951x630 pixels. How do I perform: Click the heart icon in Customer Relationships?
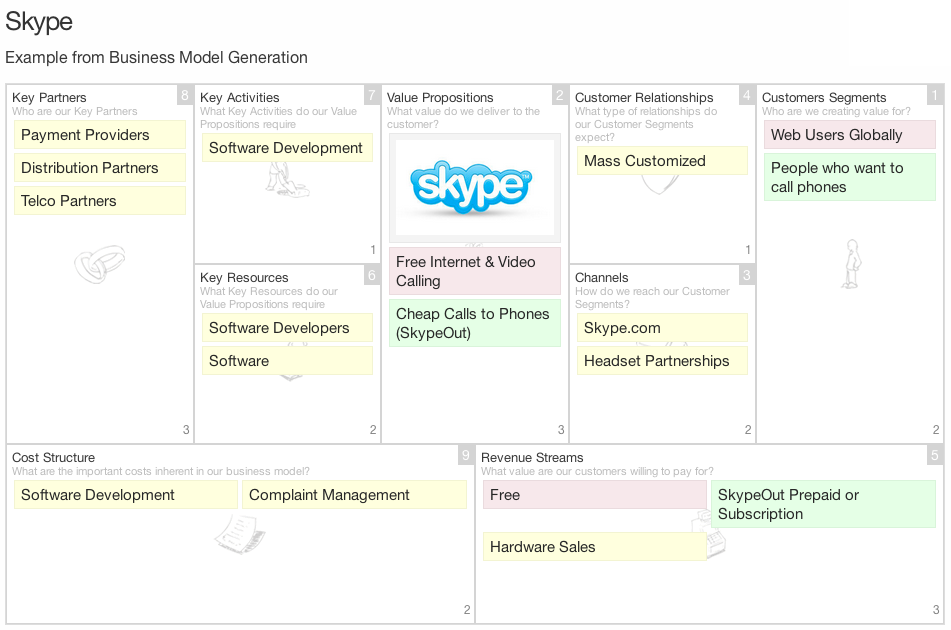click(660, 184)
